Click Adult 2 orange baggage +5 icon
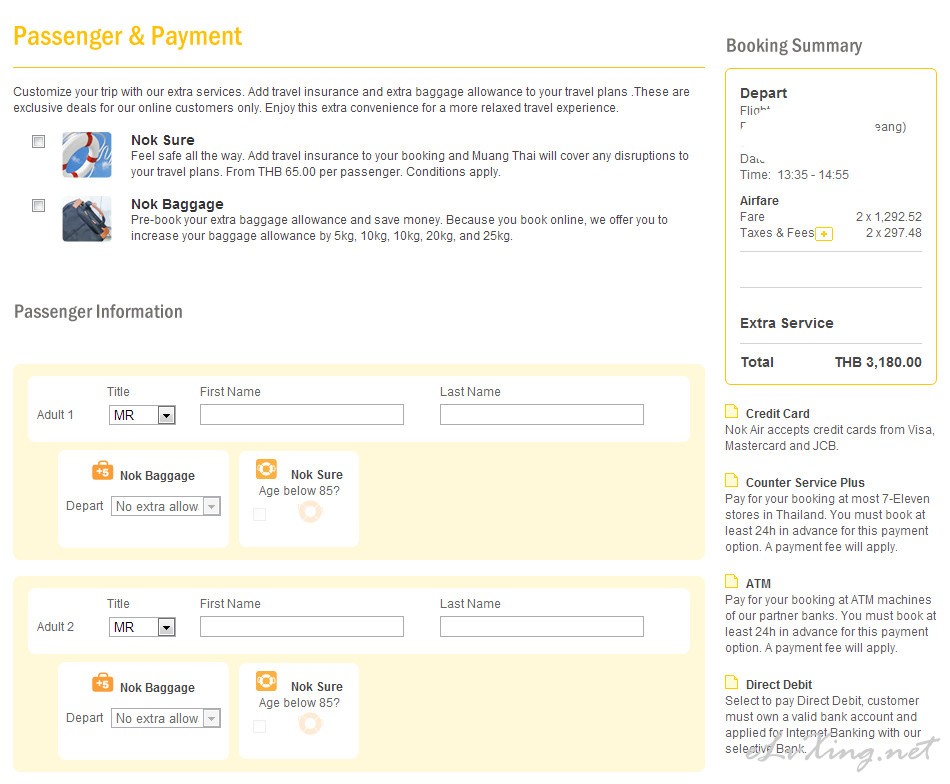950x784 pixels. [x=102, y=683]
